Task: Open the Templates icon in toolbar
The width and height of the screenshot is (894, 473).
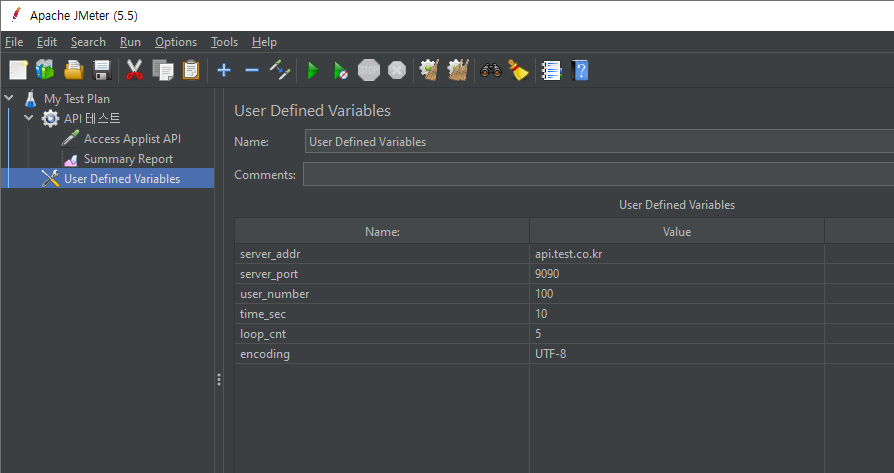Action: (x=45, y=70)
